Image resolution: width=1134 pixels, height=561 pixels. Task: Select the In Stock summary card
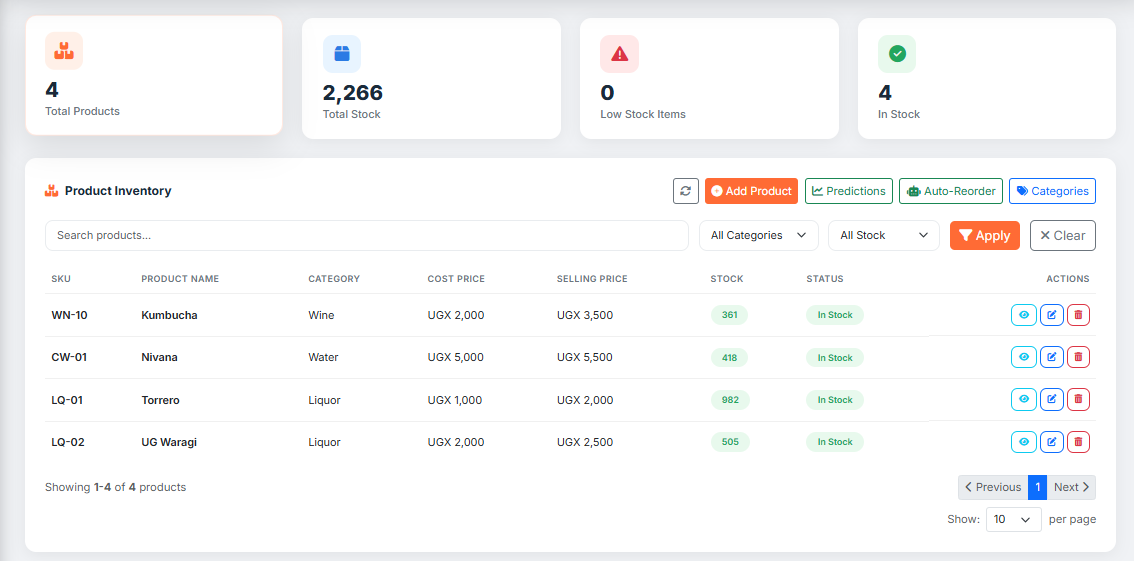tap(986, 78)
